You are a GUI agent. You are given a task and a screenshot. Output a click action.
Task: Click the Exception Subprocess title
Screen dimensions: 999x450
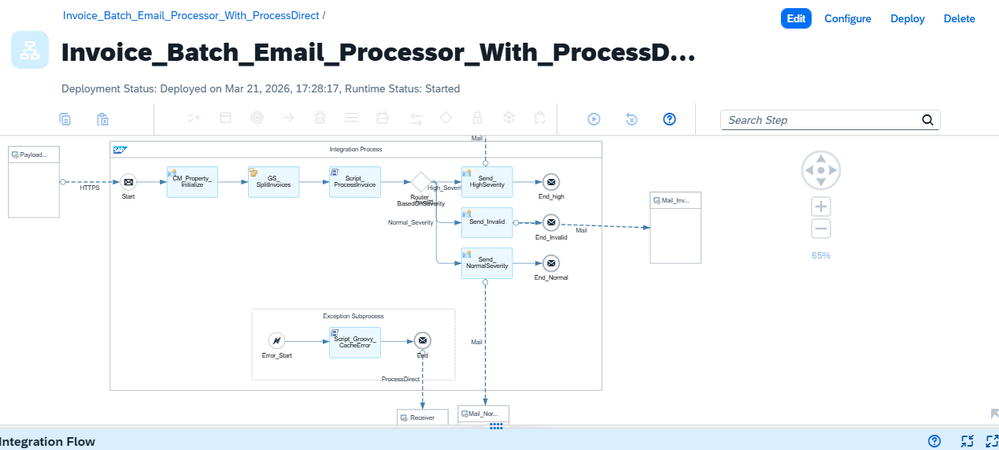tap(353, 316)
